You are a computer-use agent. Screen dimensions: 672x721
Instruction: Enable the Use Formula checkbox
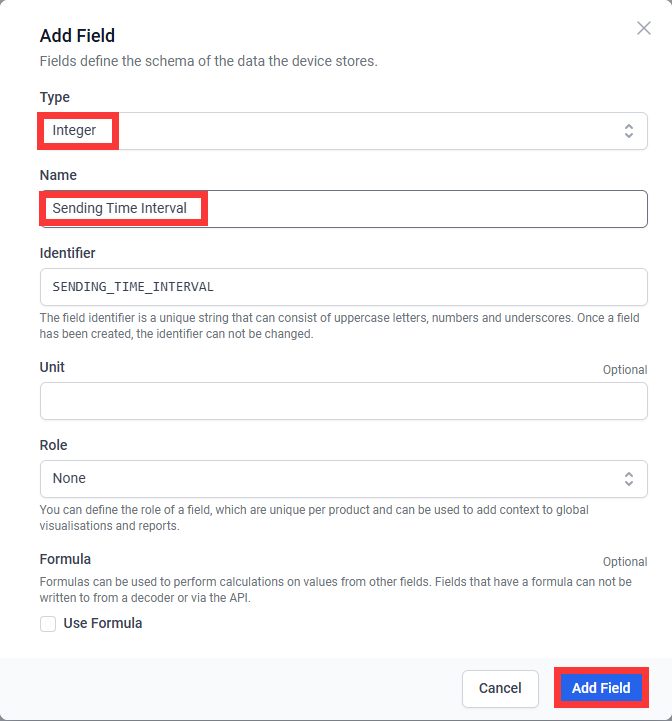[x=48, y=624]
